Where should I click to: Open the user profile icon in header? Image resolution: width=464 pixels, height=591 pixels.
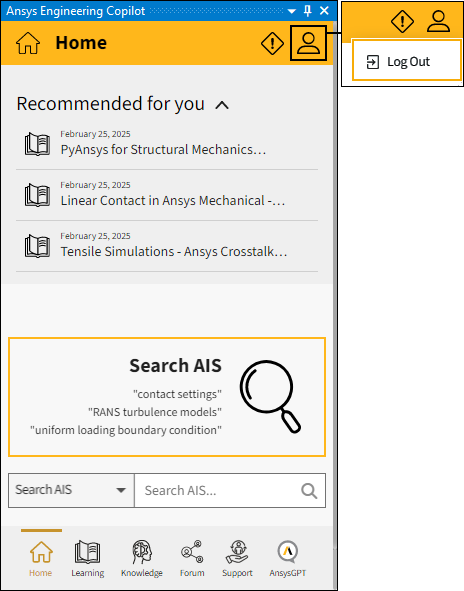click(308, 43)
